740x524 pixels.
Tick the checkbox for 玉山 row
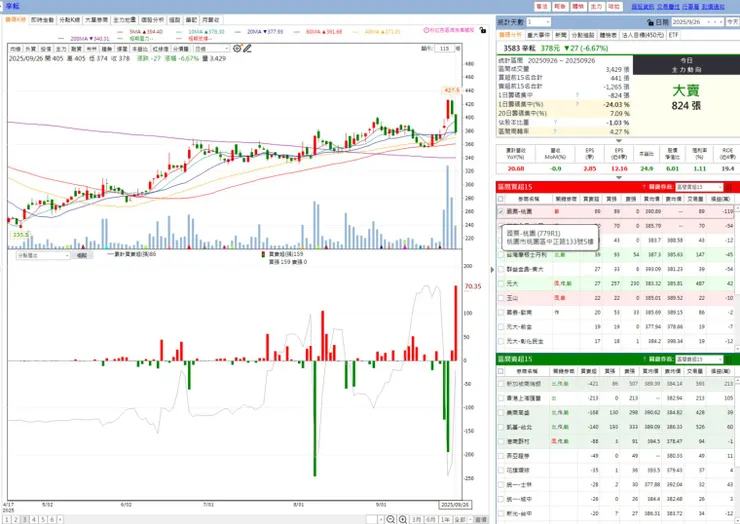[x=501, y=298]
